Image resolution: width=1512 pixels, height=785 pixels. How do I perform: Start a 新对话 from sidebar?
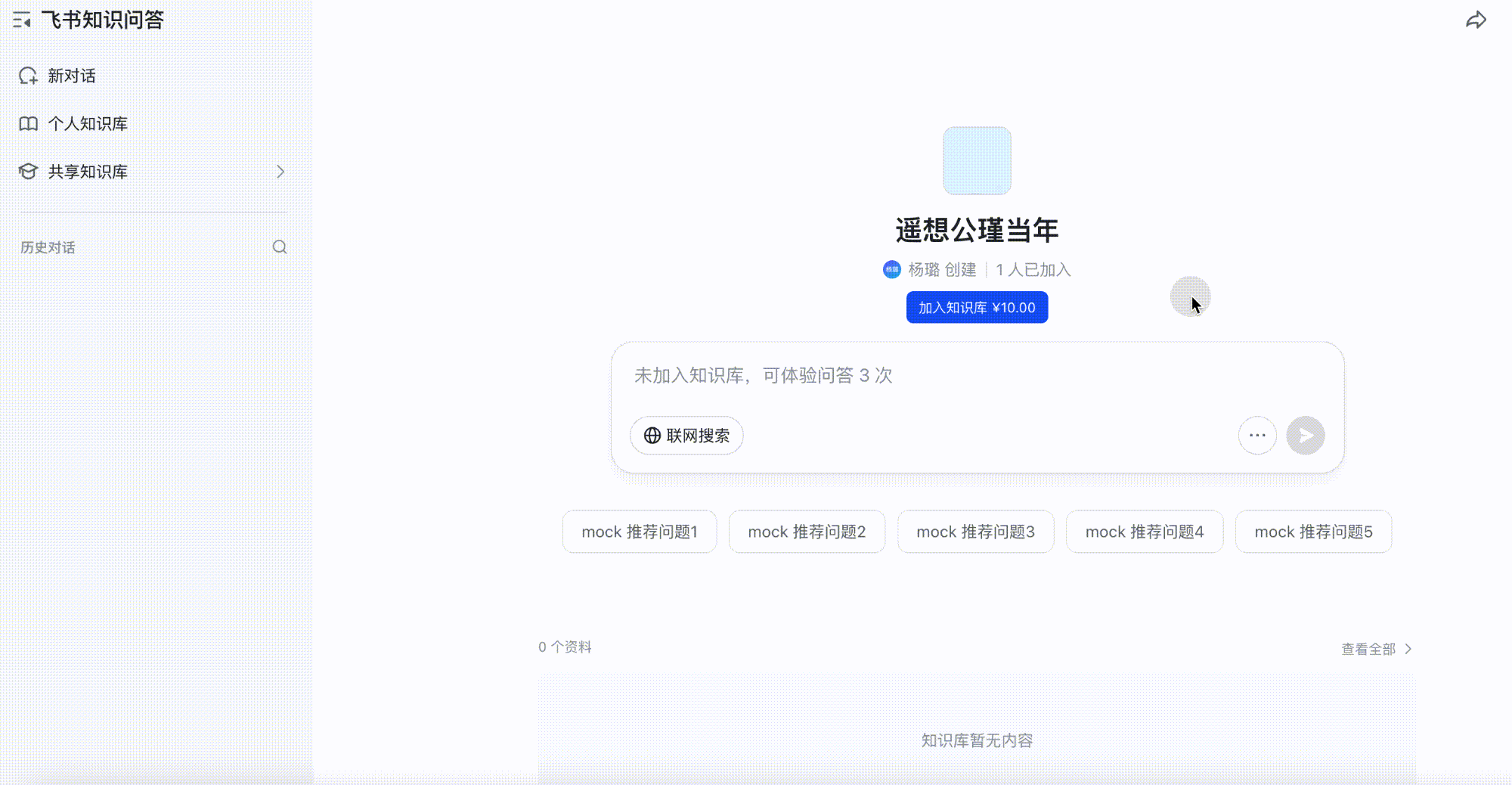[72, 76]
